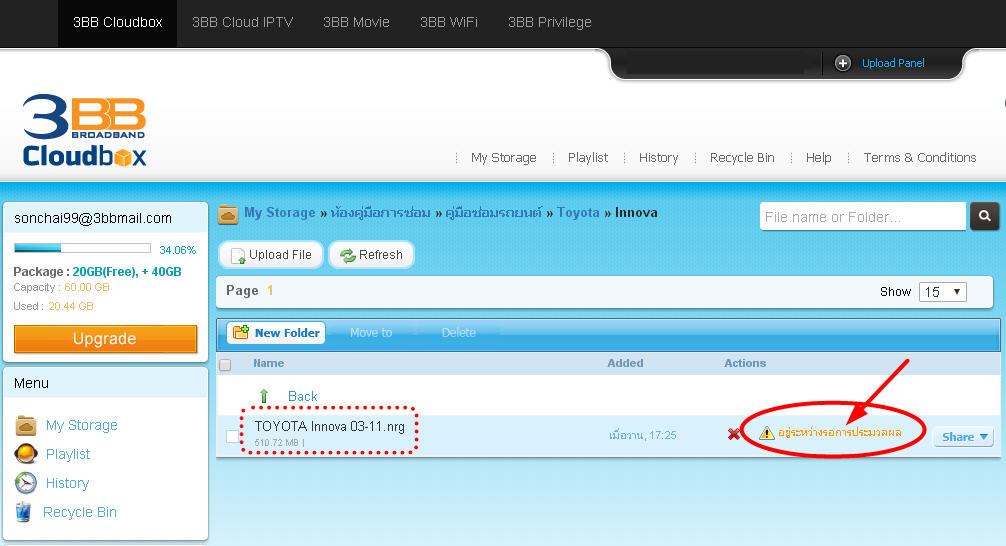
Task: Click the Move to toolbar action
Action: click(x=371, y=332)
